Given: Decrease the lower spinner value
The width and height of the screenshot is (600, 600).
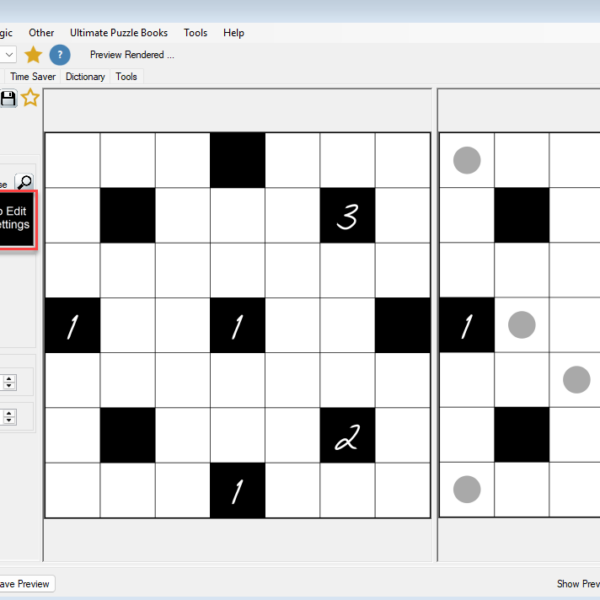Looking at the screenshot, I should (x=9, y=419).
